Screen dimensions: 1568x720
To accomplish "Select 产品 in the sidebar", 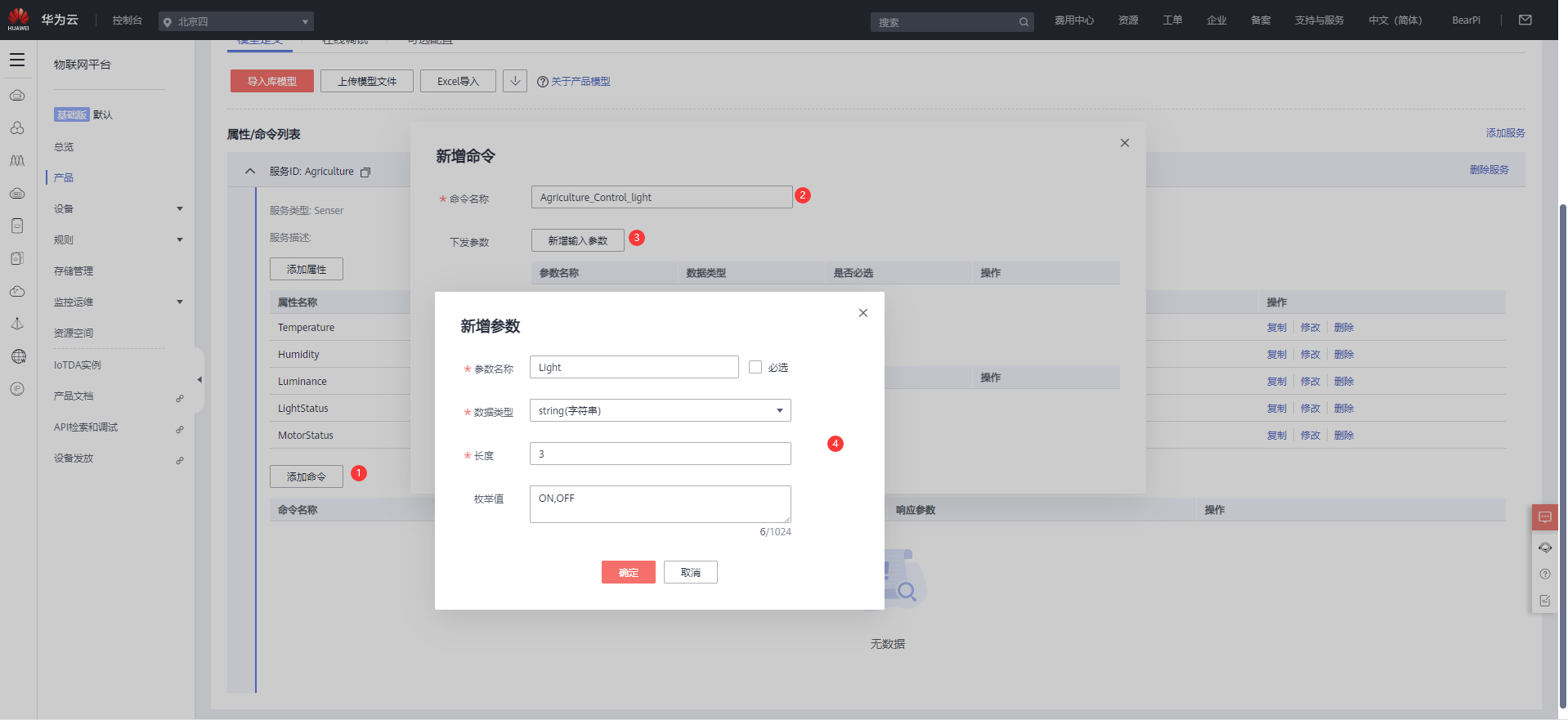I will click(x=64, y=178).
